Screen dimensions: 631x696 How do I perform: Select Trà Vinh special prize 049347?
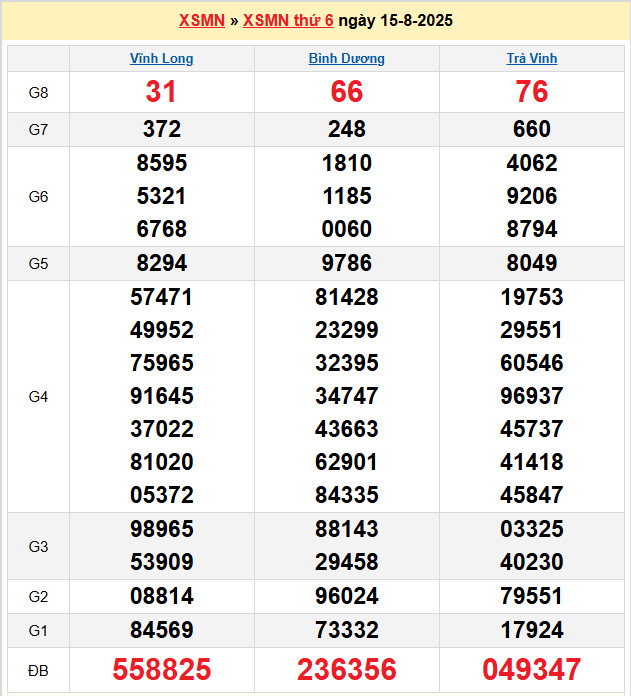click(532, 670)
